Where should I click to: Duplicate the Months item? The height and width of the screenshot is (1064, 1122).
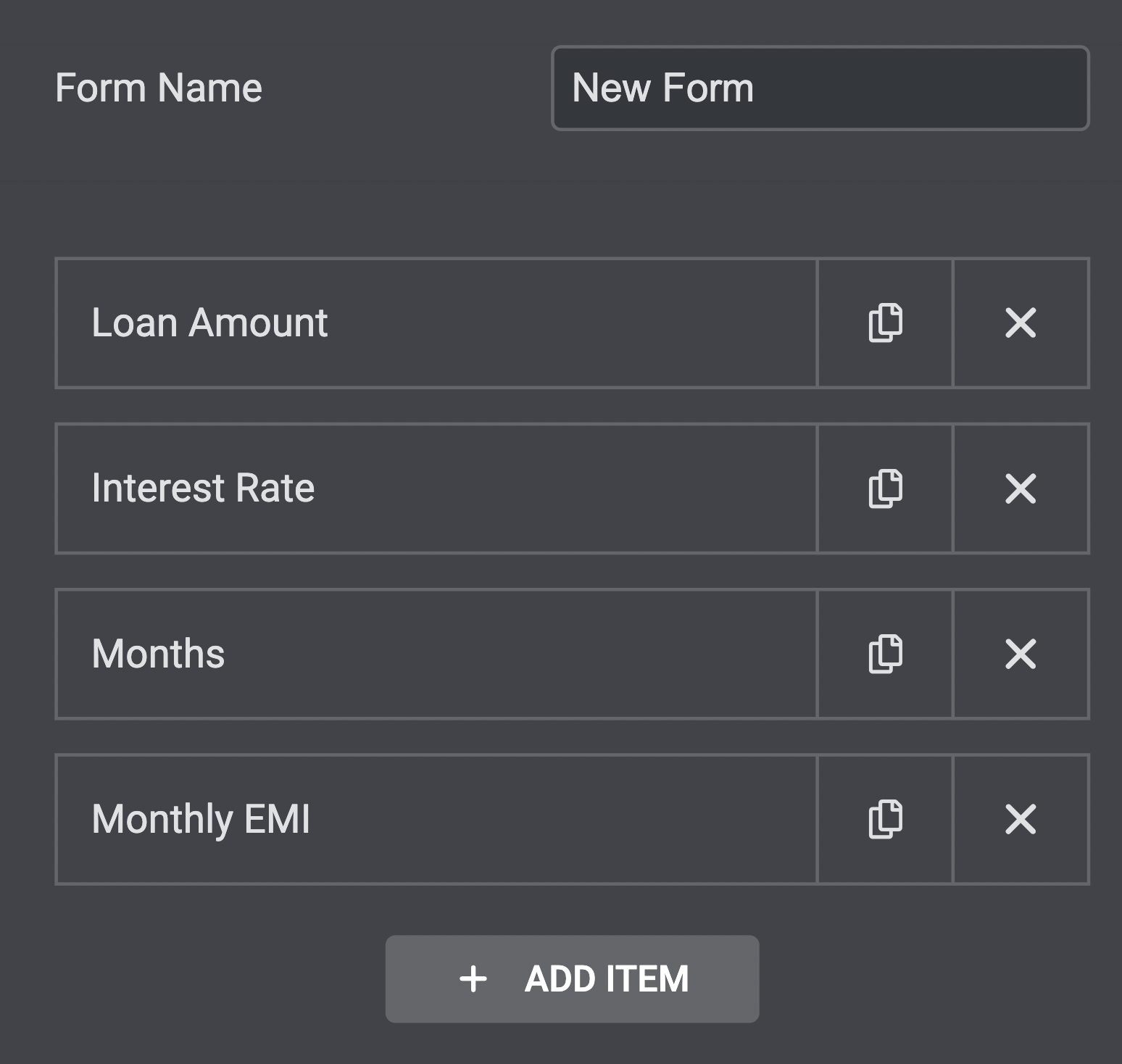coord(885,654)
